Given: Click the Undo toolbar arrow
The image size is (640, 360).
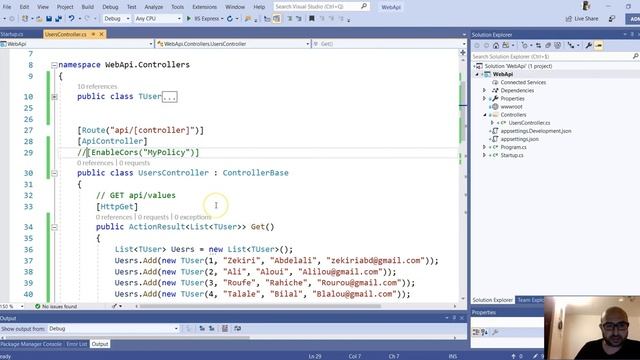Looking at the screenshot, I should click(x=71, y=19).
